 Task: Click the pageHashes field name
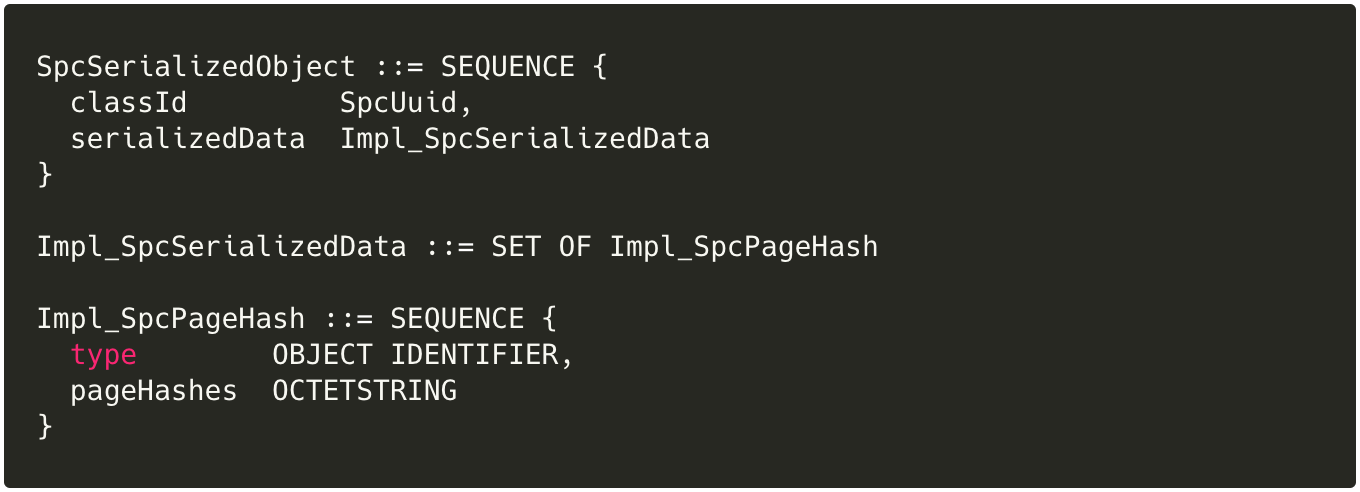(153, 391)
